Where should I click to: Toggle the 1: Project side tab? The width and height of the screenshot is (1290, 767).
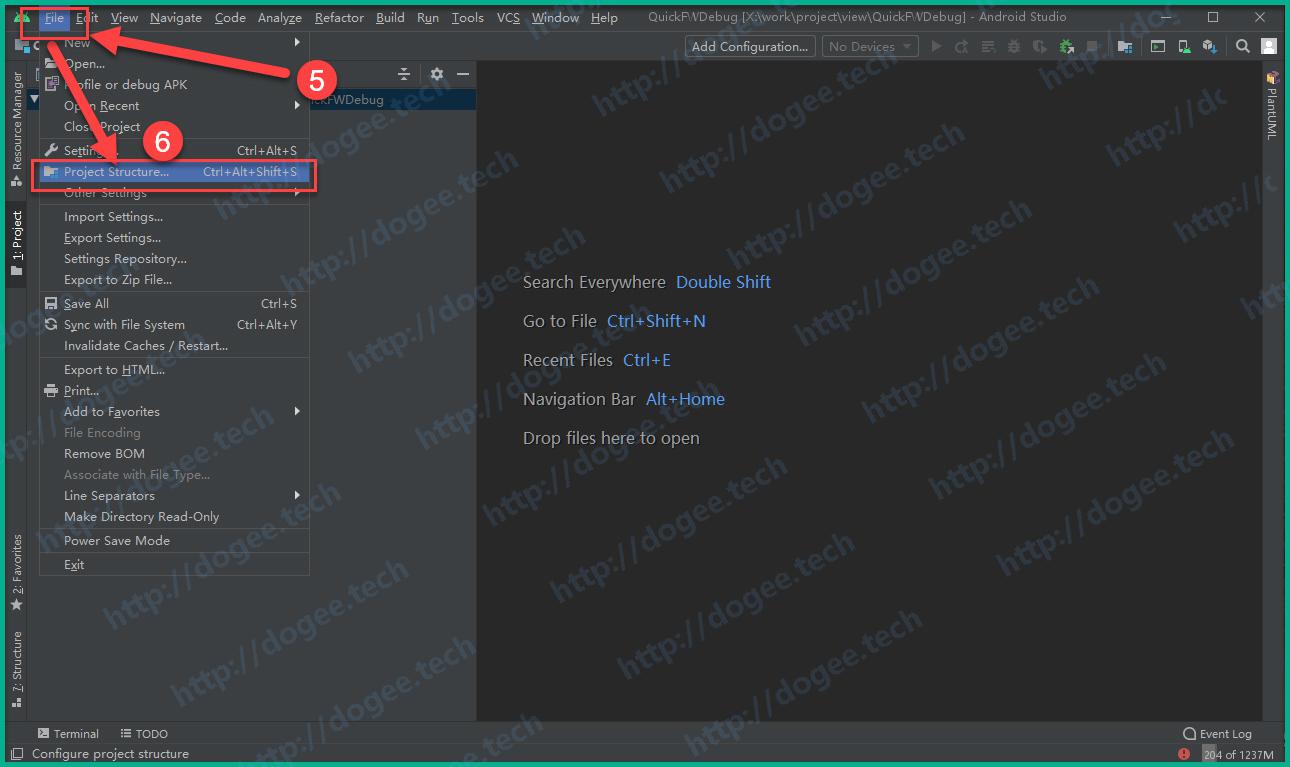(x=16, y=244)
